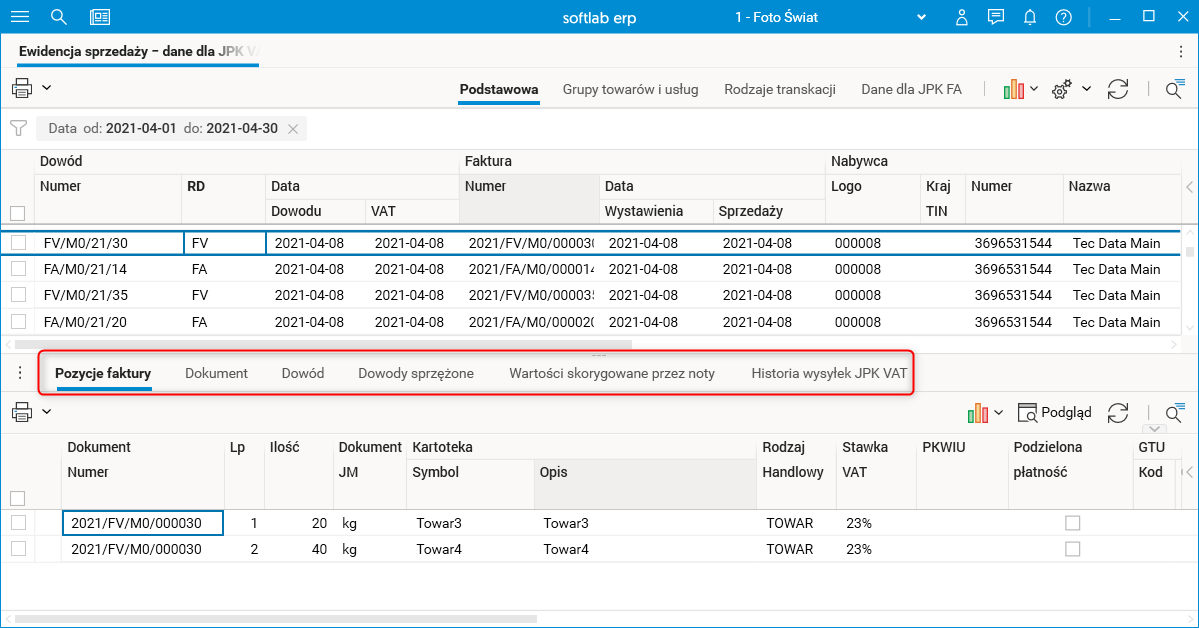1199x628 pixels.
Task: Open the user profile icon
Action: [x=961, y=17]
